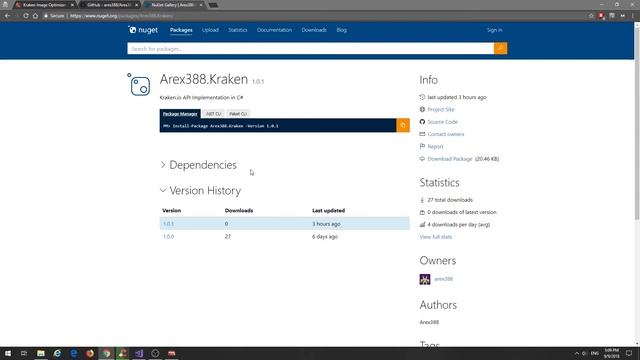Click the envelope icon beside Contact owners

pos(422,134)
